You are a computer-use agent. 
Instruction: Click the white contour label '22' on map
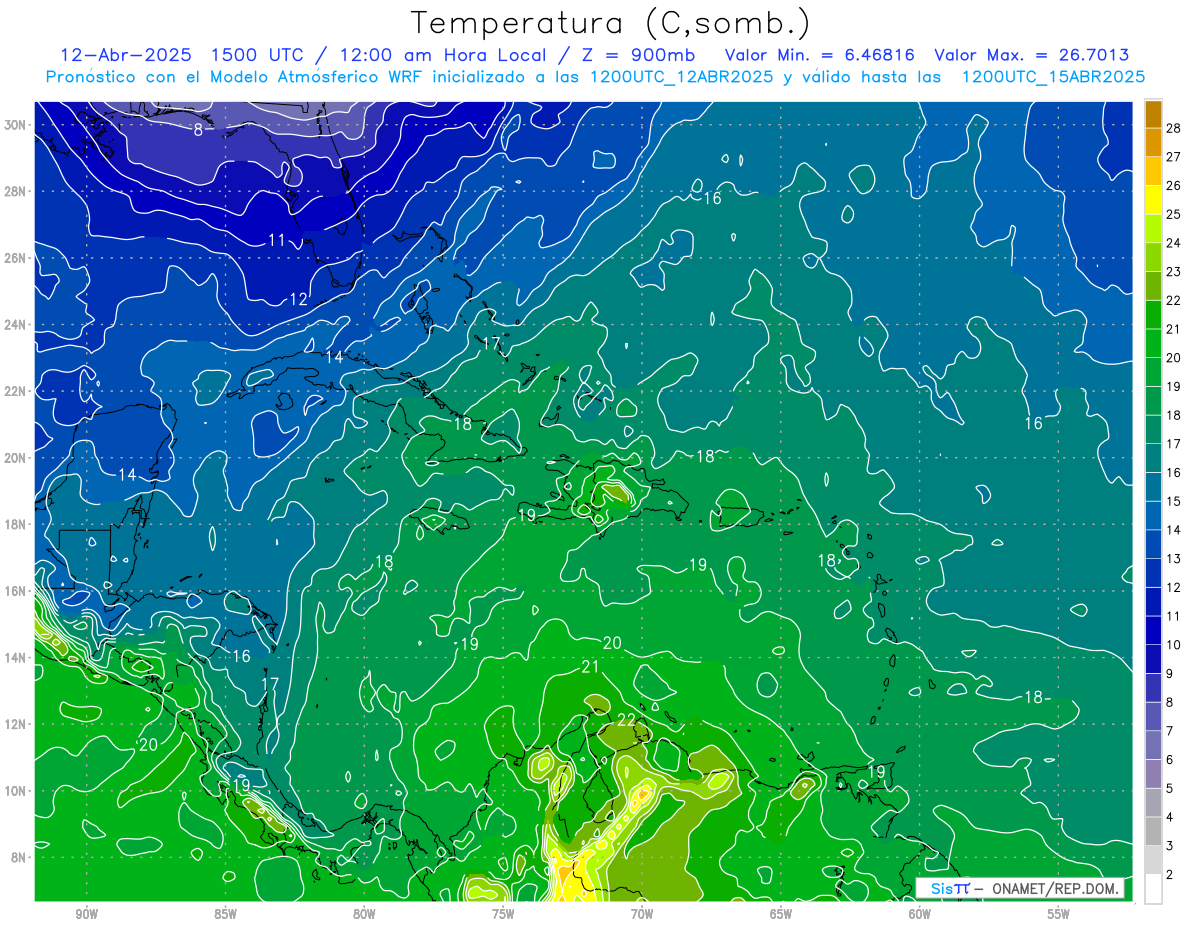click(x=626, y=719)
